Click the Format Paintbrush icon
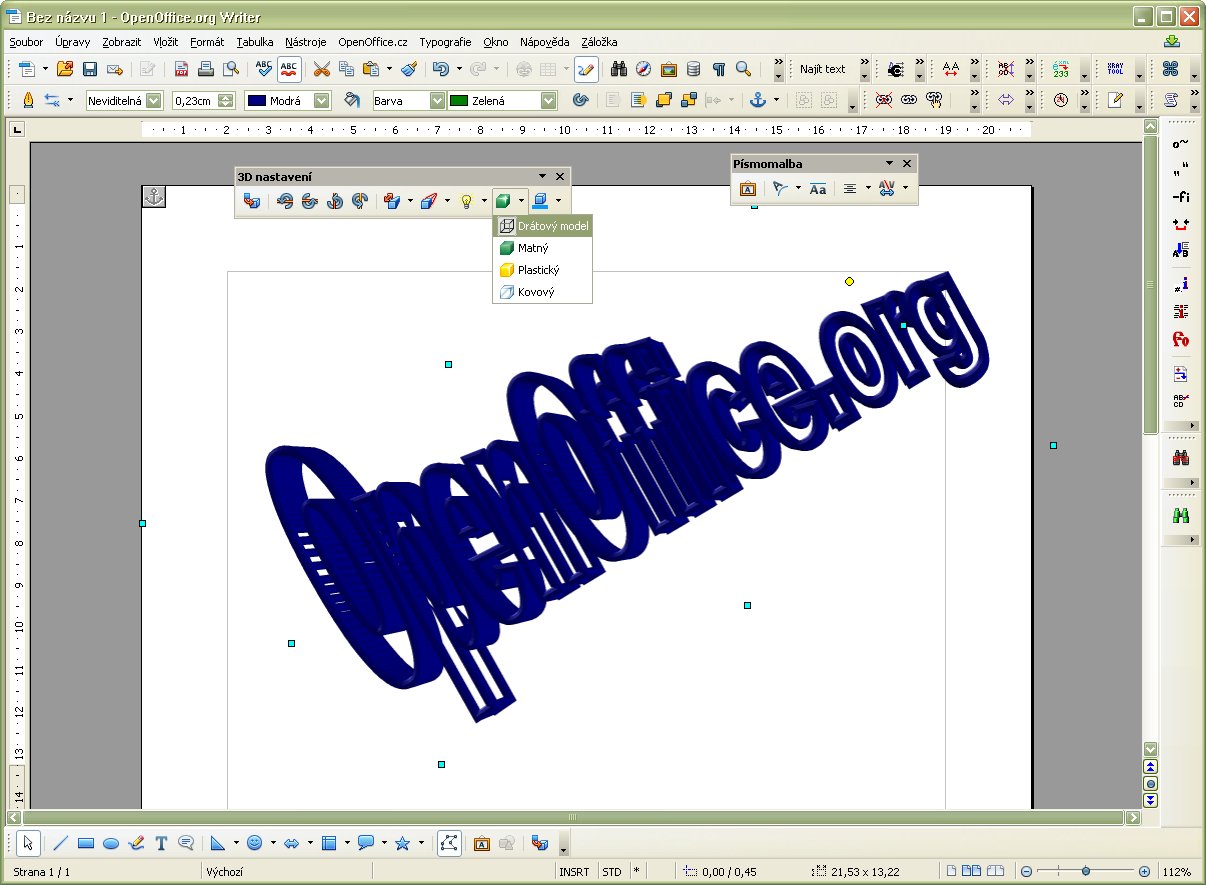The height and width of the screenshot is (885, 1206). click(408, 69)
